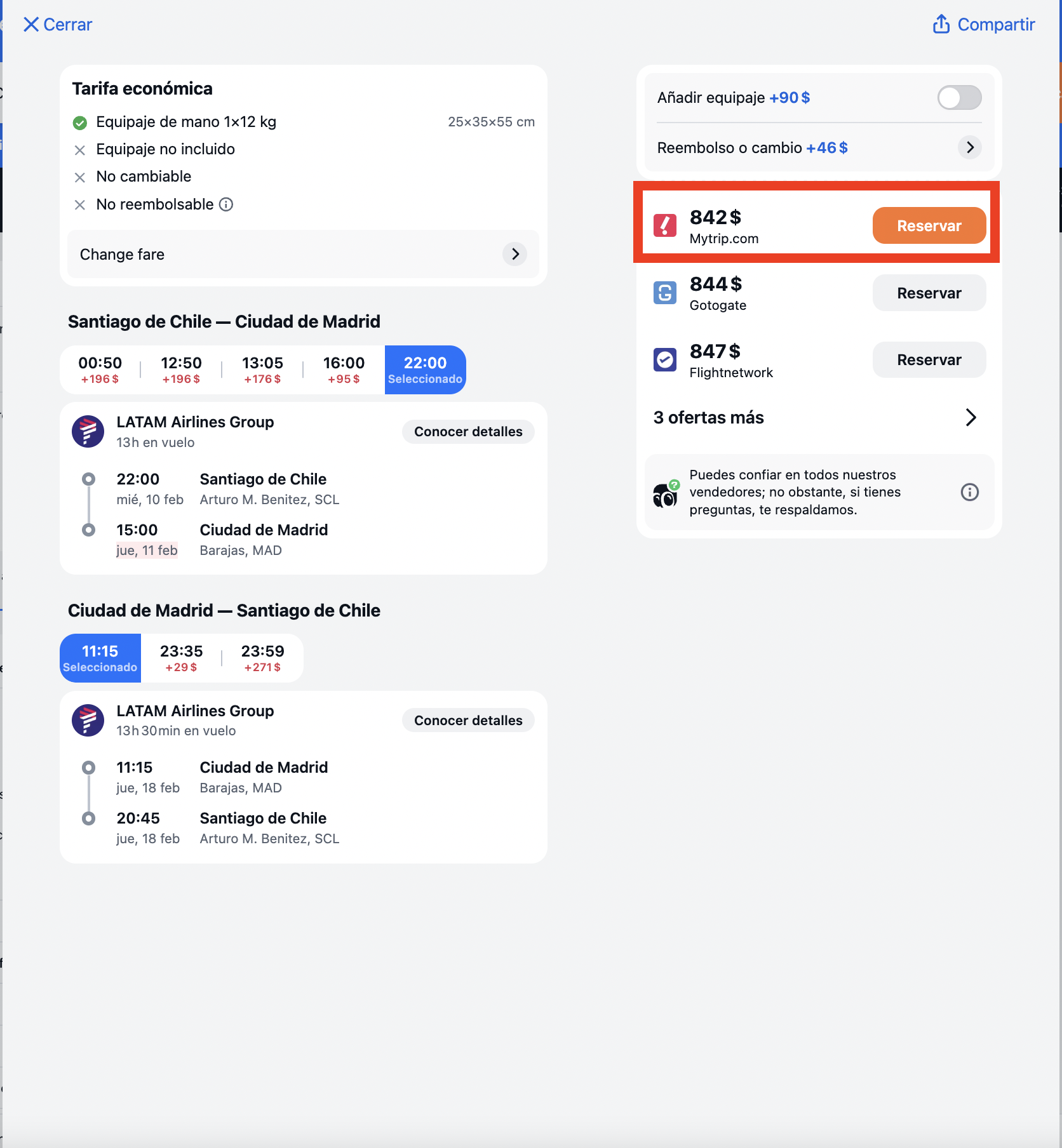Click the info icon beside No reembolsable

(x=226, y=204)
